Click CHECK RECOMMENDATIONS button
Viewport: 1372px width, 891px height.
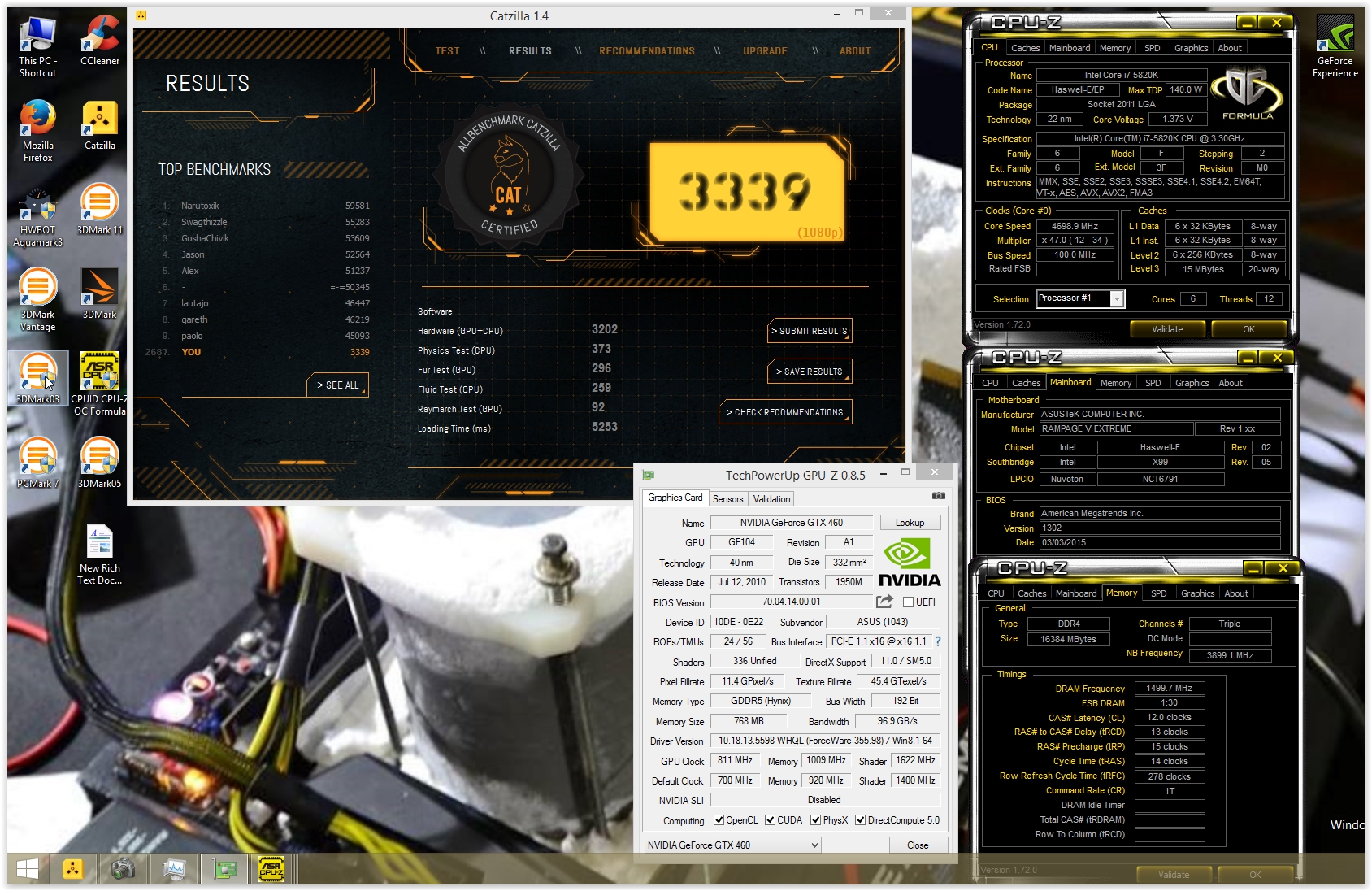pyautogui.click(x=785, y=412)
